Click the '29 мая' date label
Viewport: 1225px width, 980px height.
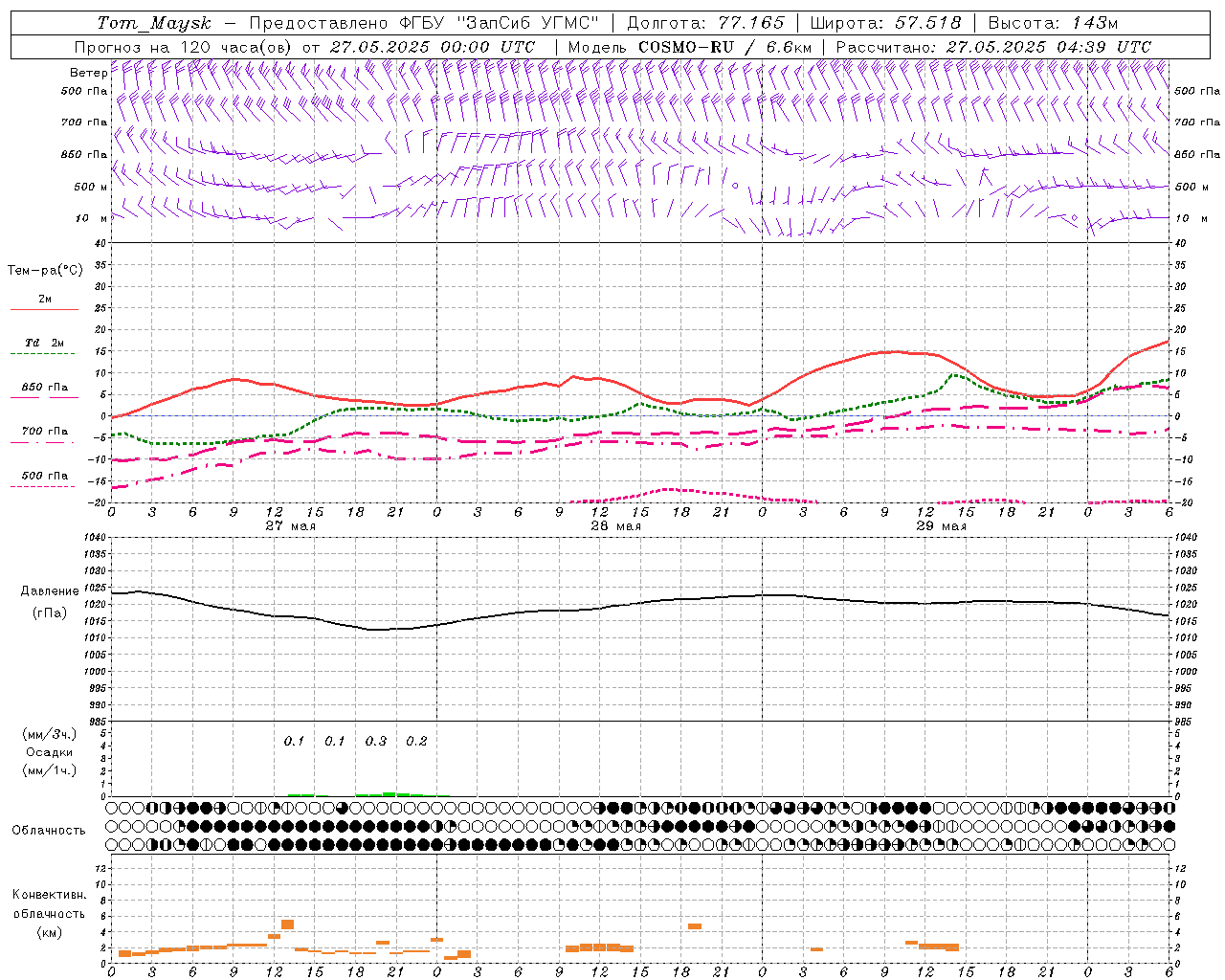coord(941,526)
